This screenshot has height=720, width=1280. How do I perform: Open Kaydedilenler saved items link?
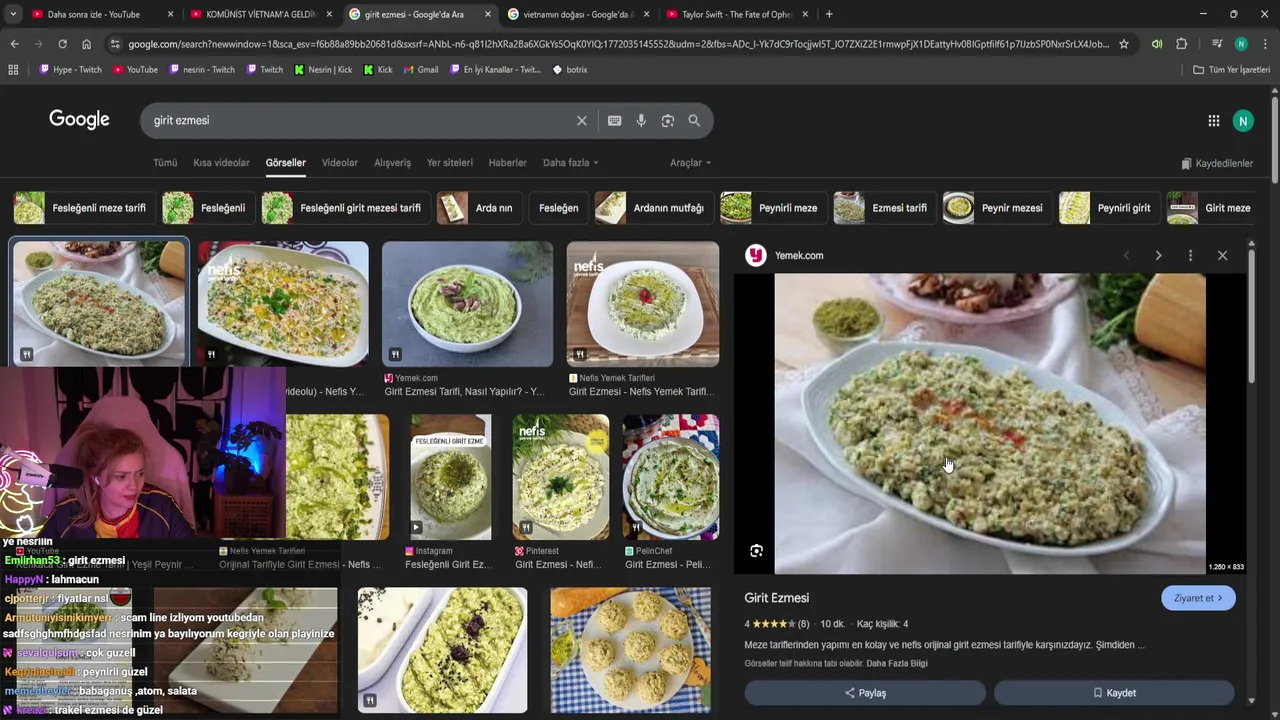pyautogui.click(x=1217, y=163)
